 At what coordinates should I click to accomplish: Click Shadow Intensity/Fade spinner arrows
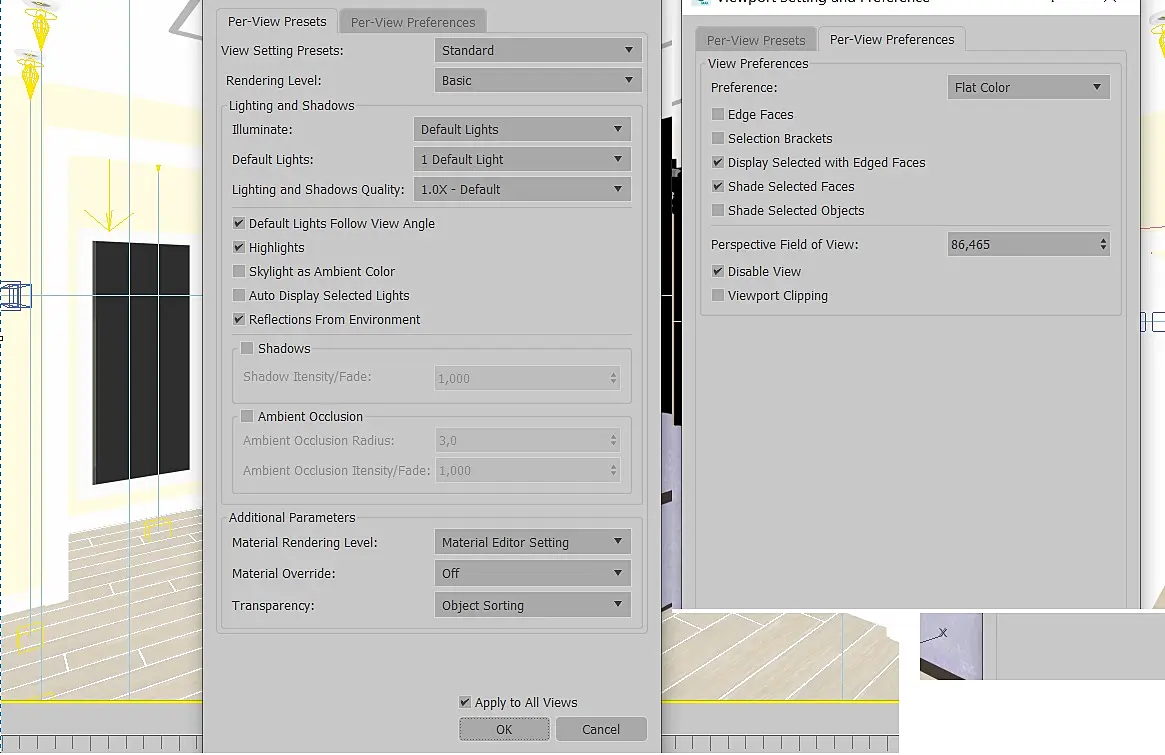click(614, 378)
